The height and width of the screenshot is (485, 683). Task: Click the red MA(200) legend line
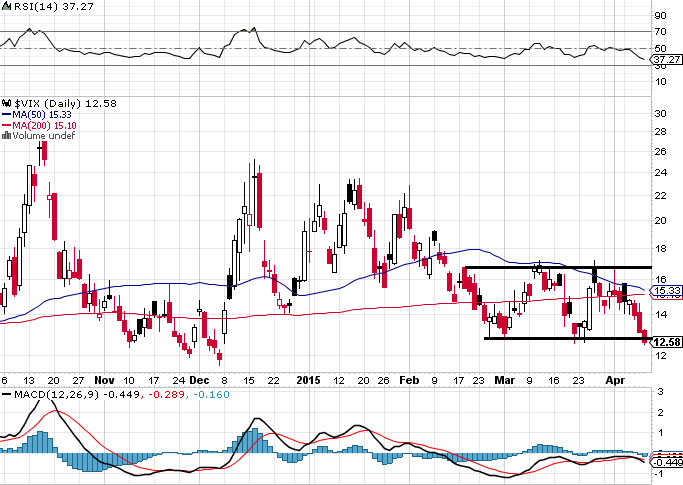pos(6,125)
